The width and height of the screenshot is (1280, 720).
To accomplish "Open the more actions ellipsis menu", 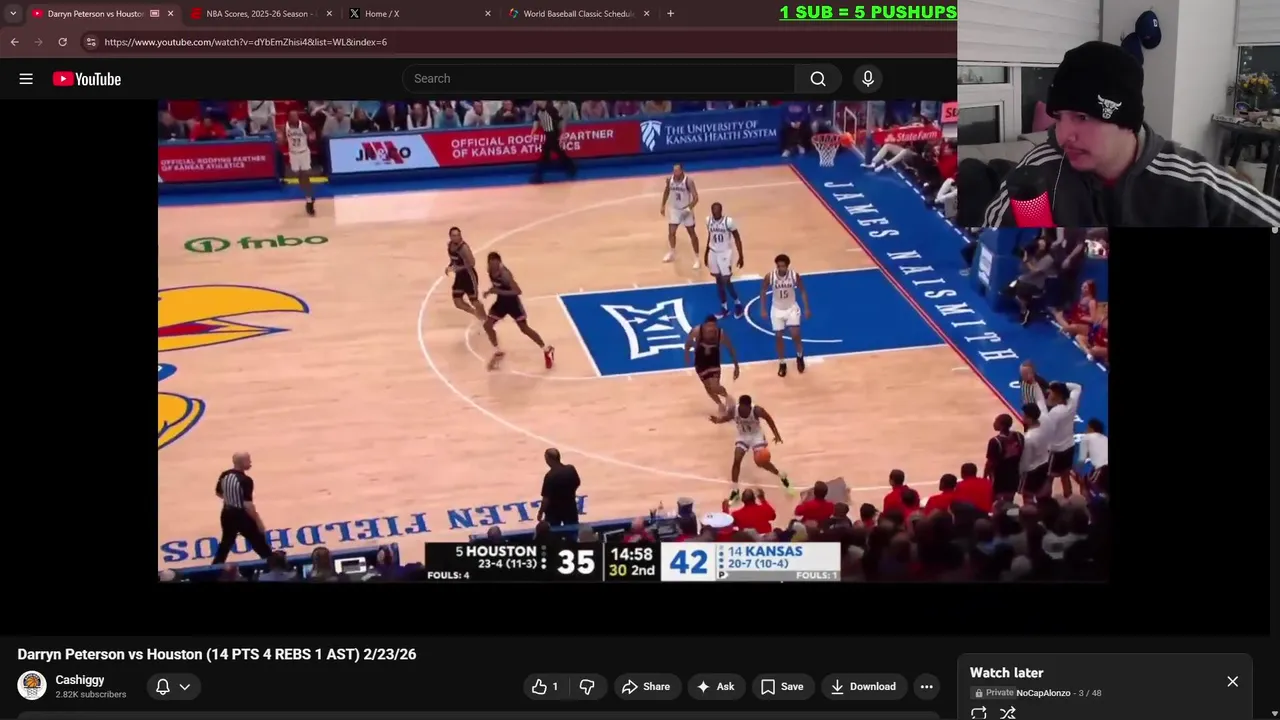I will tap(927, 686).
